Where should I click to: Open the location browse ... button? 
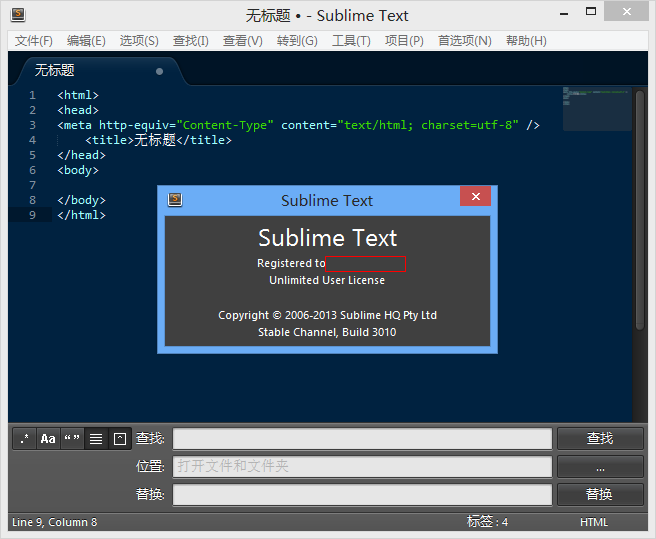tap(600, 467)
